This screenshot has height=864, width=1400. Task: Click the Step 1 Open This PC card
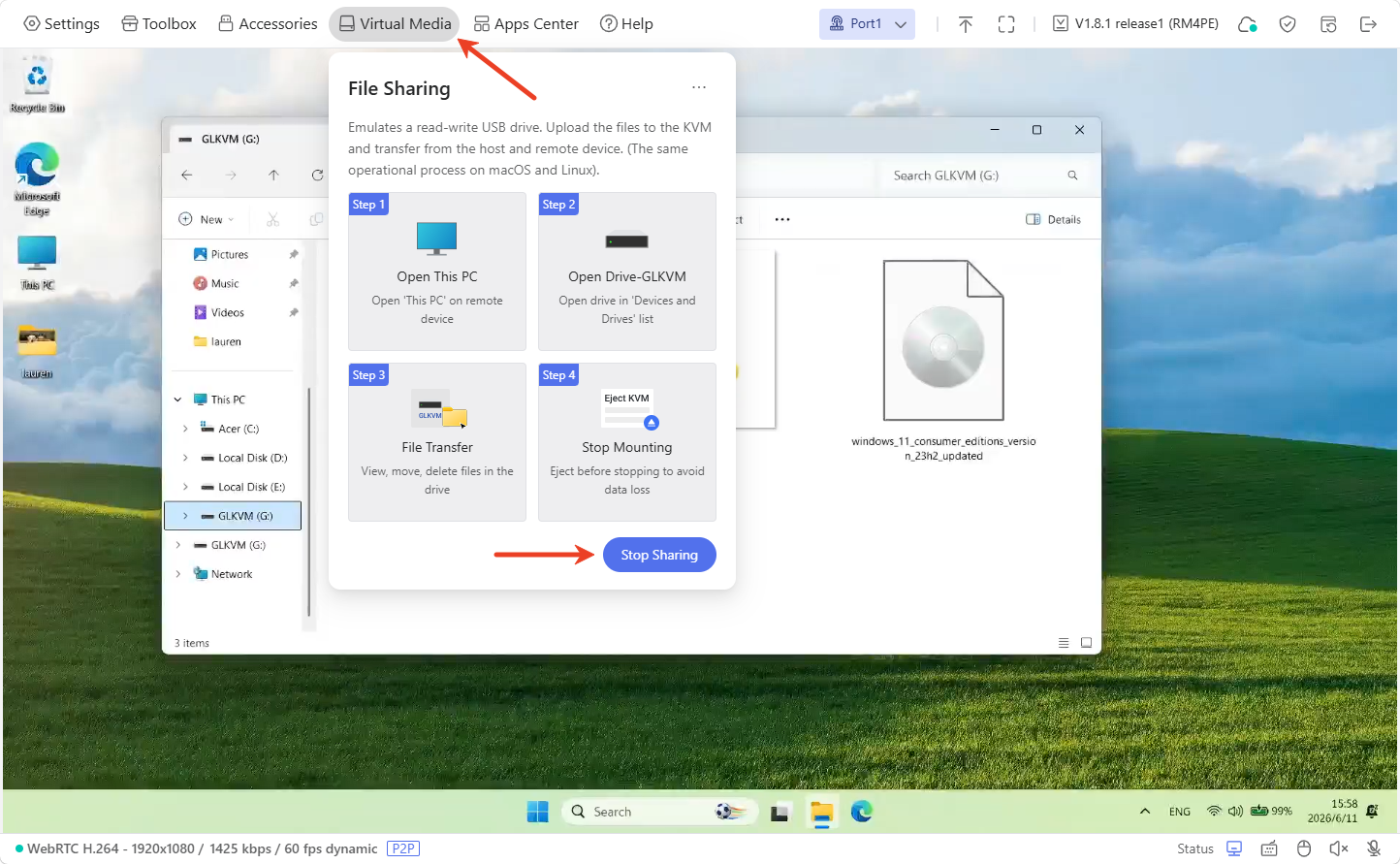[437, 272]
